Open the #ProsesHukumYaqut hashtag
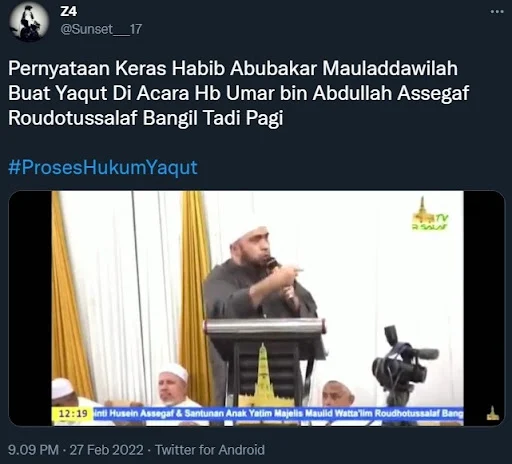Viewport: 512px width, 464px height. 103,167
